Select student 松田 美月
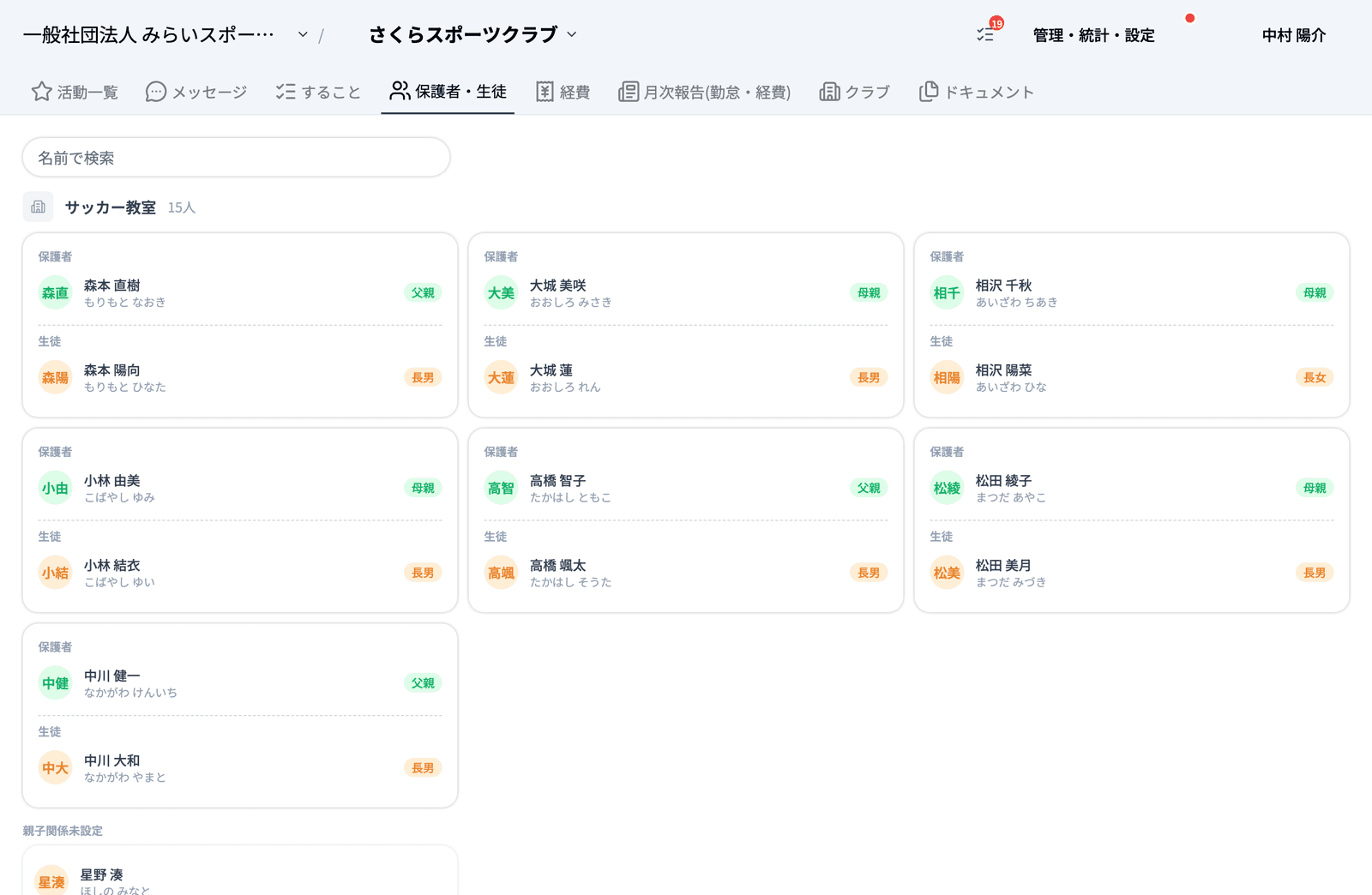Screen dimensions: 1372x895 [1132, 574]
